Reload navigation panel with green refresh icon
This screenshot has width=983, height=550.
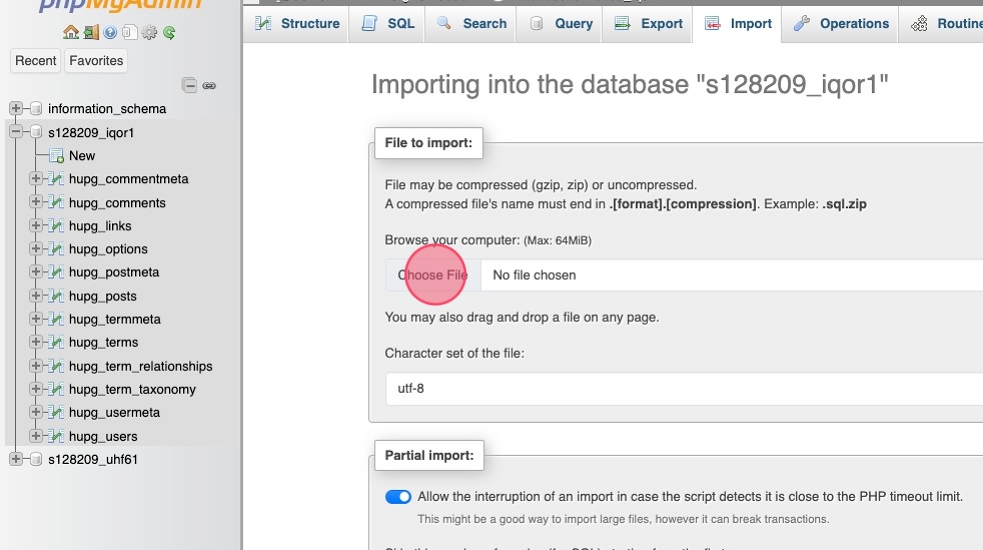tap(169, 33)
